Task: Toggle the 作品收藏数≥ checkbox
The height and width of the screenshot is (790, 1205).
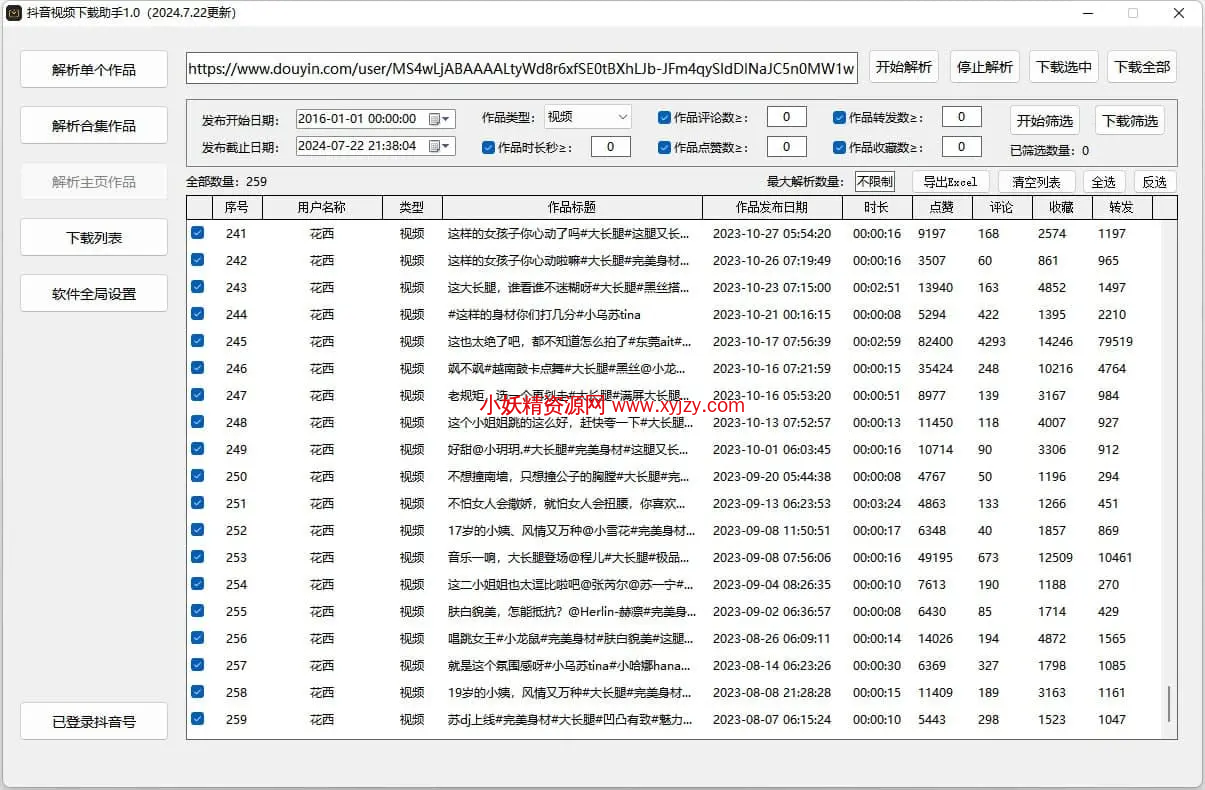Action: point(839,147)
